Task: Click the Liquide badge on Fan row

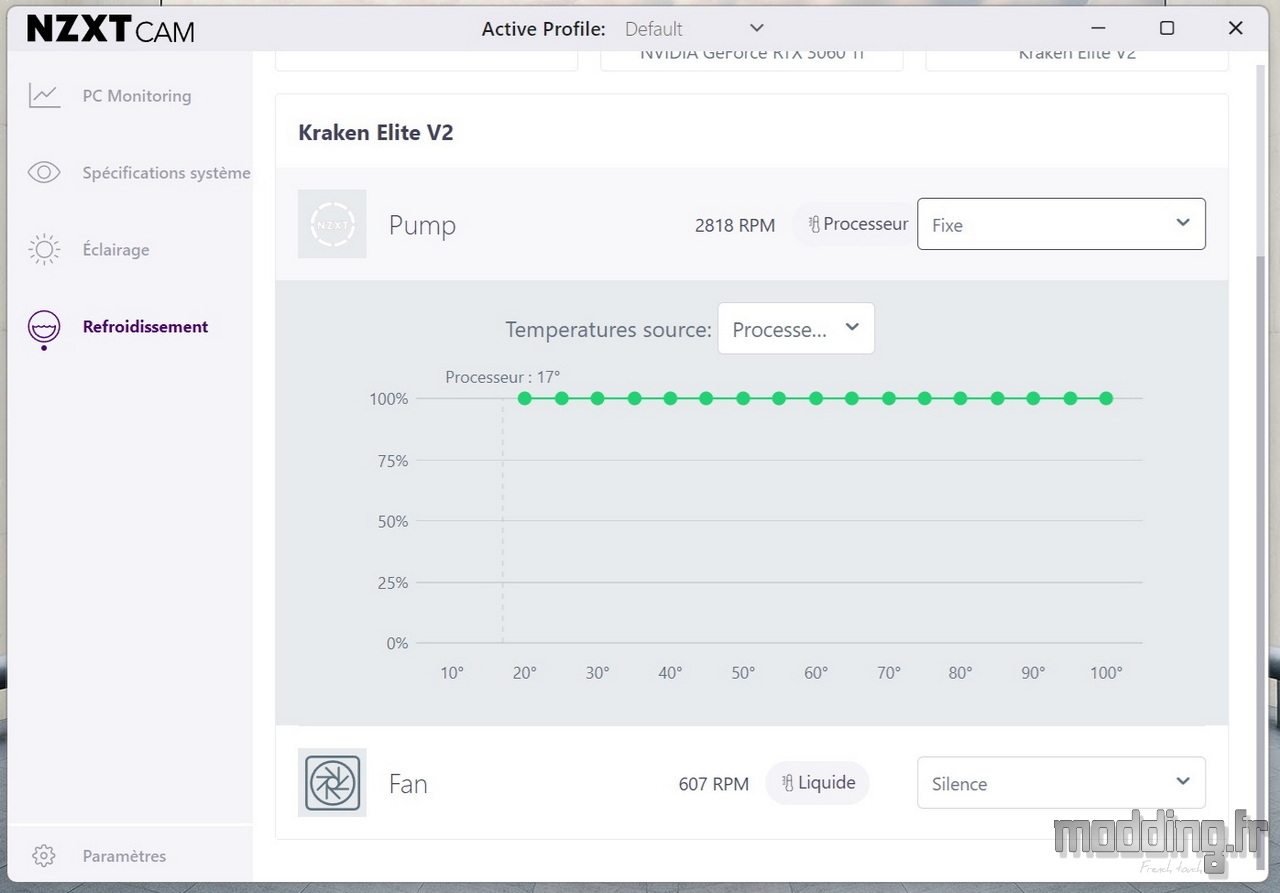Action: (817, 783)
